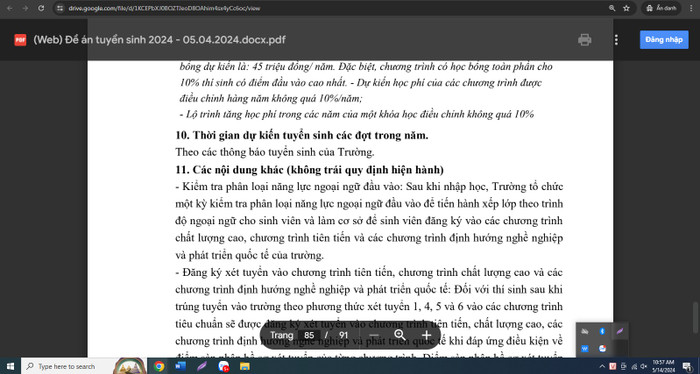Click the red PDF file type icon
700x374 pixels.
(x=20, y=40)
